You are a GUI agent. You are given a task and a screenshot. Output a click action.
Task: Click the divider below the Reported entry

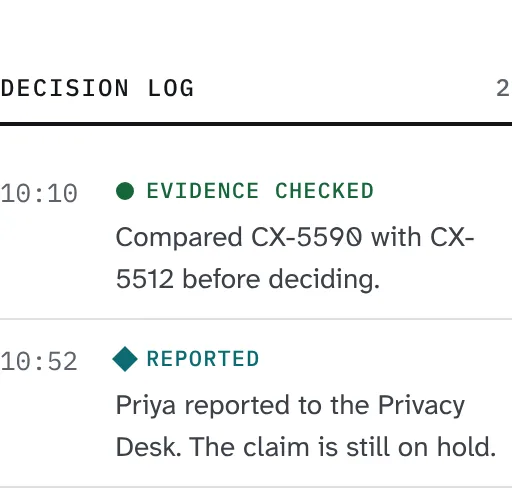tap(256, 487)
